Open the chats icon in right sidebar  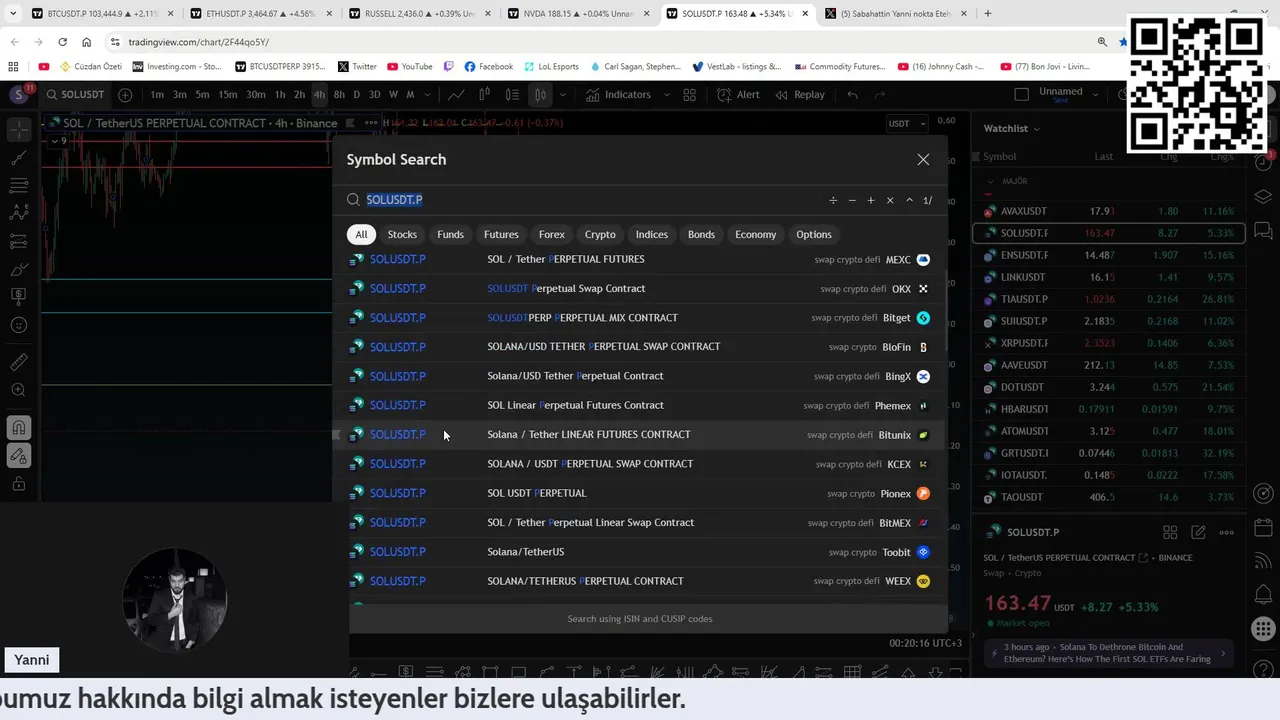tap(1263, 231)
